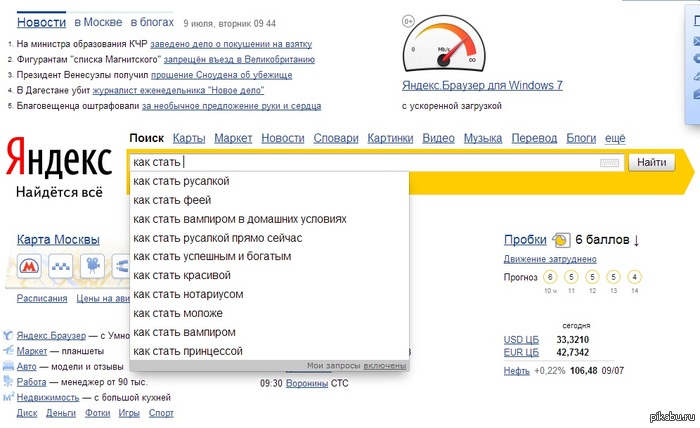Open news link за необычное предложение руки и сердца
The height and width of the screenshot is (428, 700).
[231, 106]
